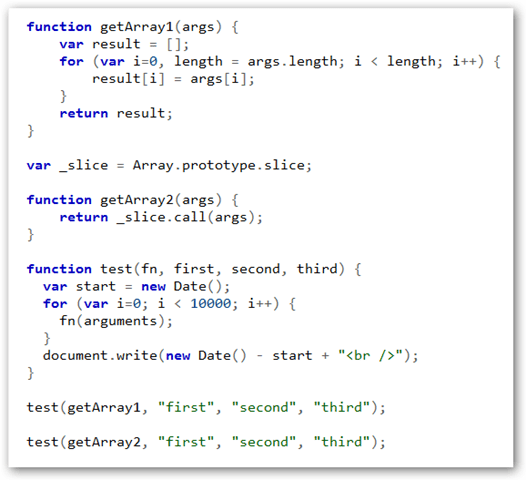Click the number 10000 in the loop
Viewport: 526px width, 480px height.
coord(210,304)
